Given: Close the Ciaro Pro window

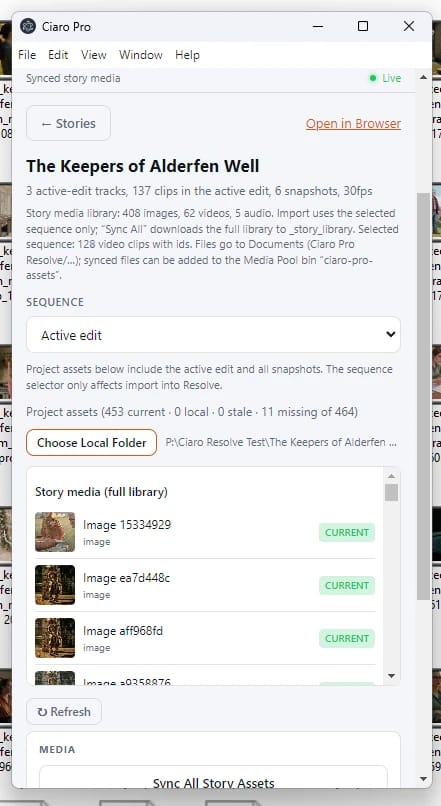Looking at the screenshot, I should click(409, 26).
